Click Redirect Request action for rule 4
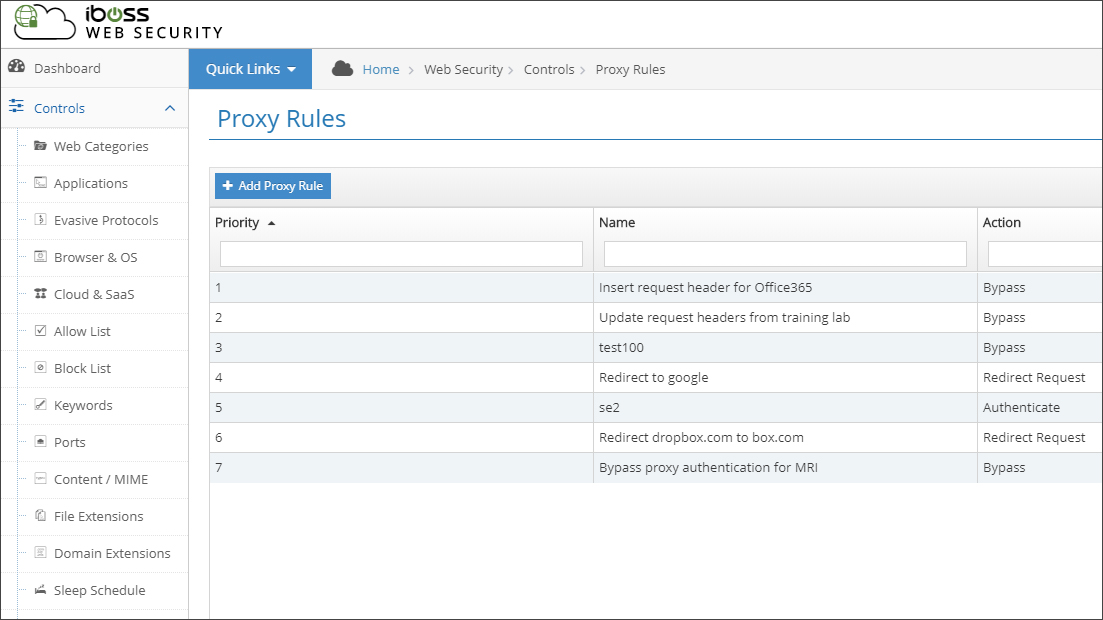The width and height of the screenshot is (1103, 620). tap(1033, 377)
